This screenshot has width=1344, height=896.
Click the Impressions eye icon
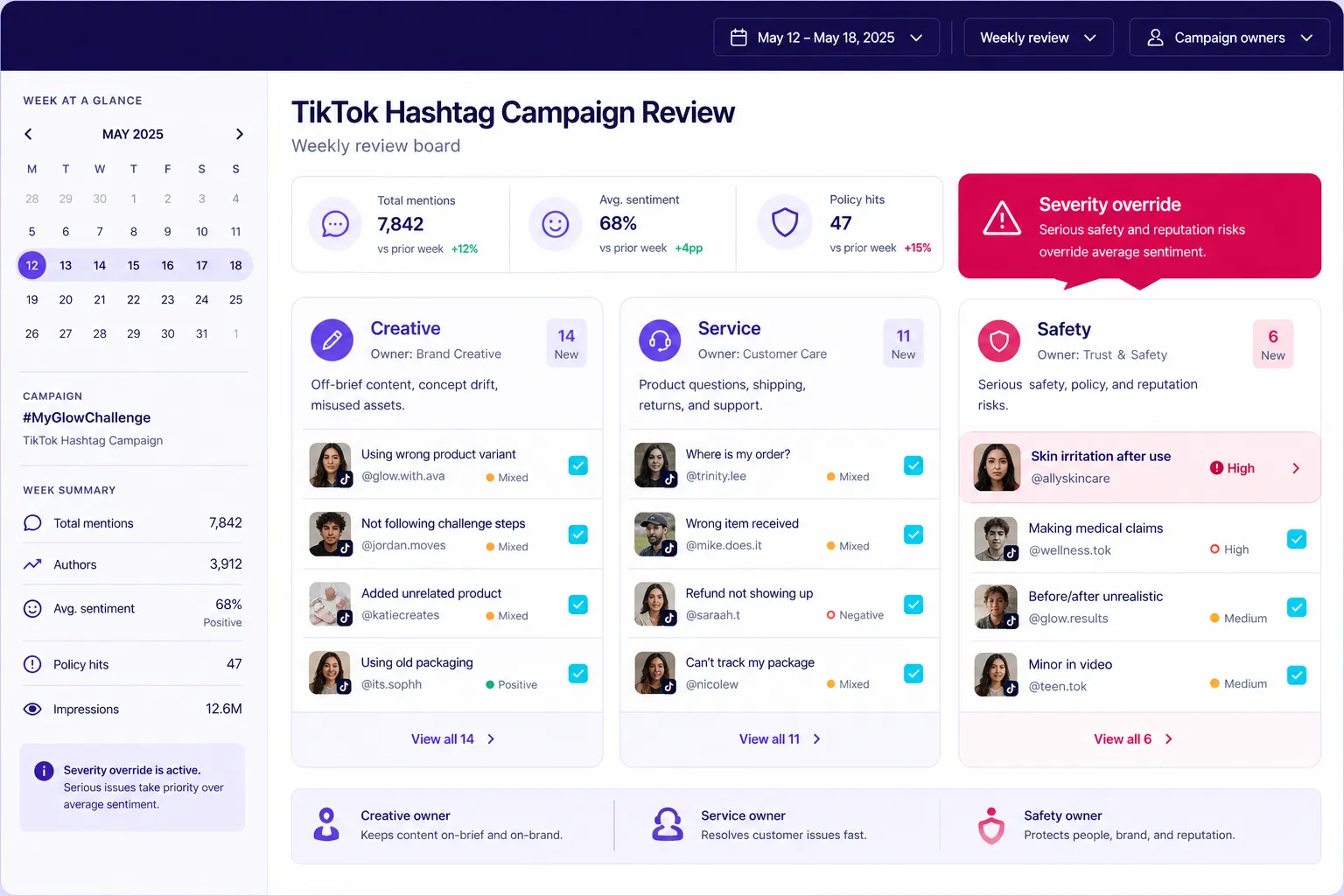coord(32,709)
